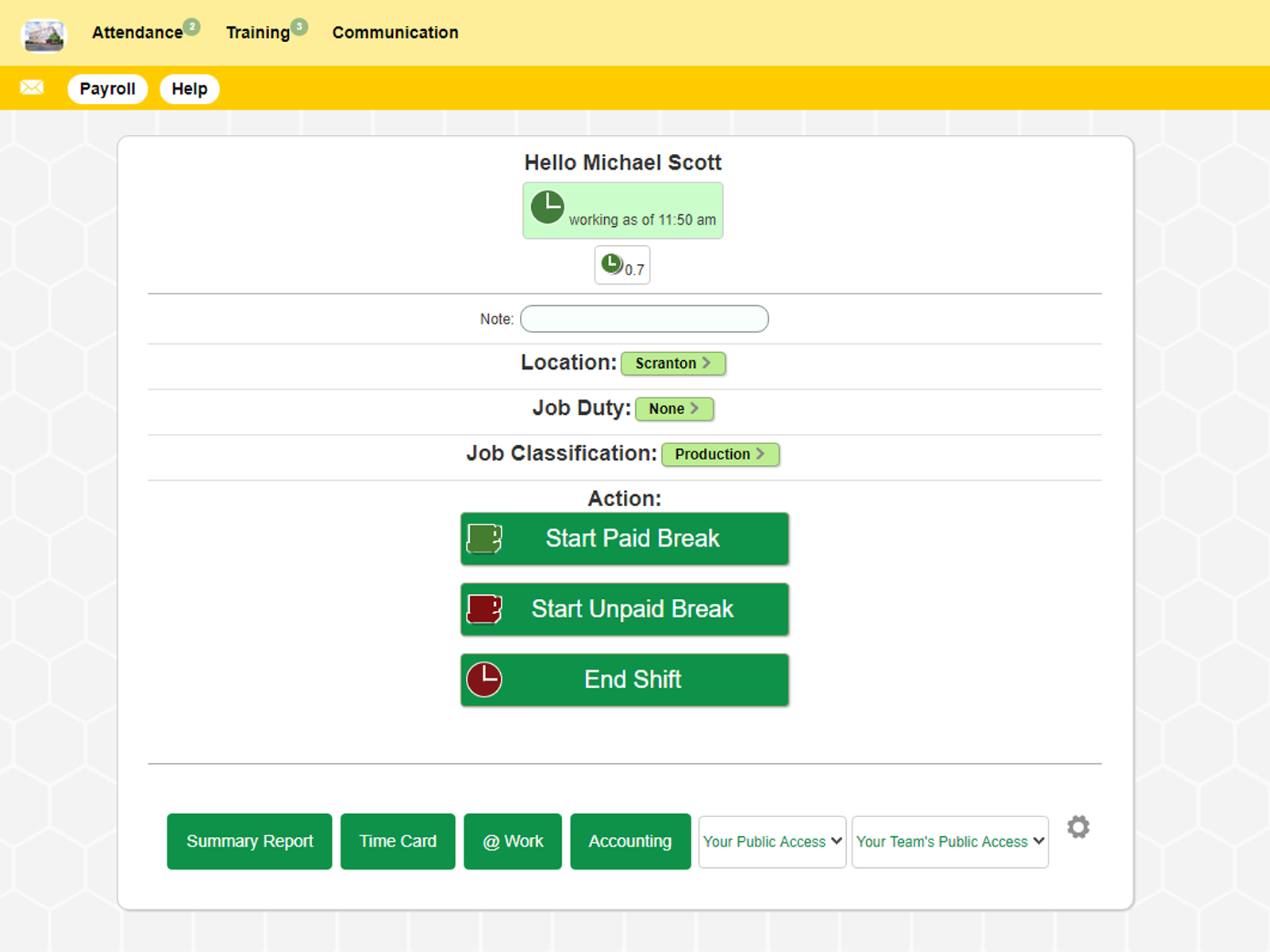Open the Accounting section
Screen dimensions: 1270x952
click(630, 842)
